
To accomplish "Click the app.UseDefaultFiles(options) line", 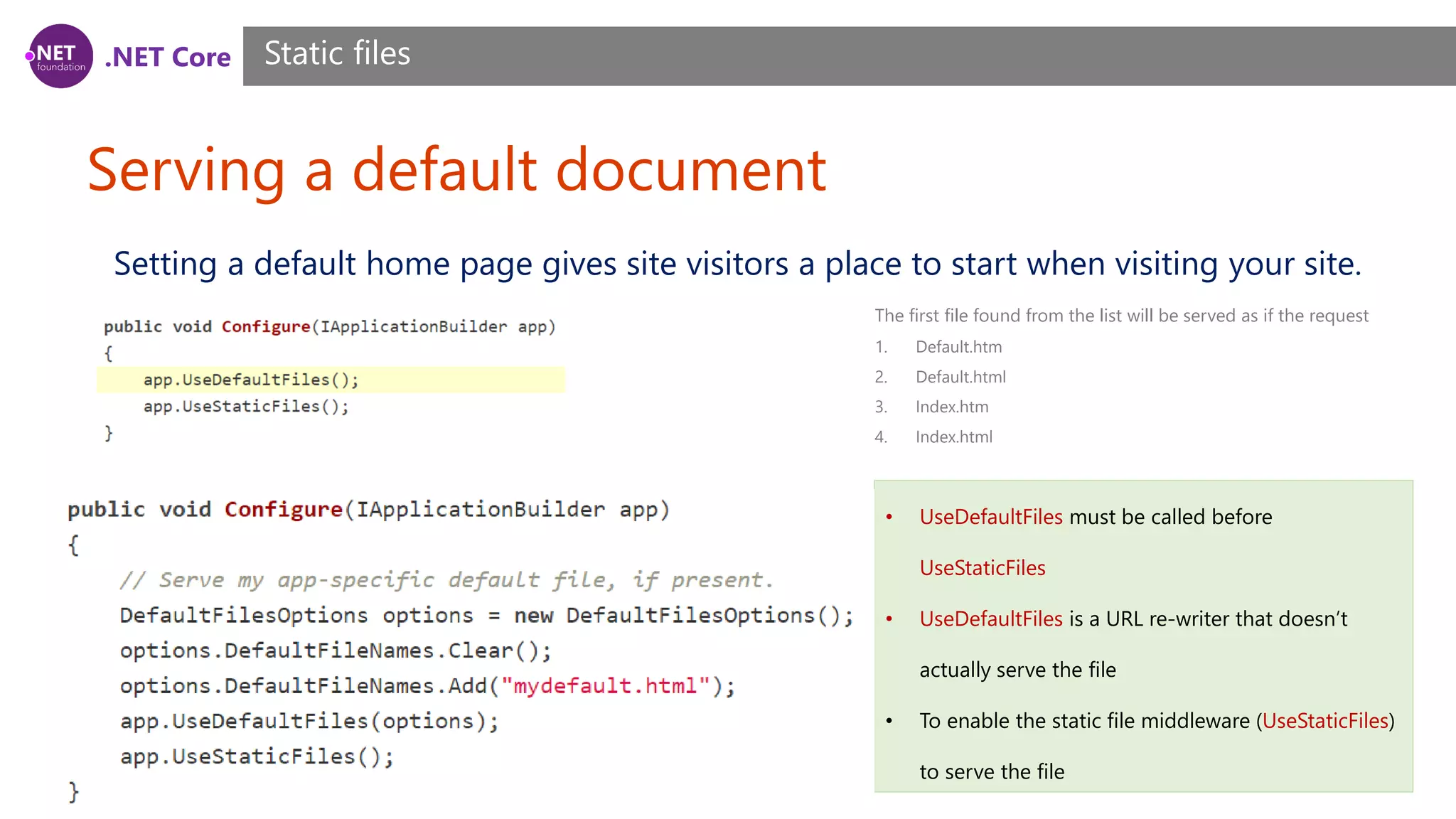I will point(309,721).
